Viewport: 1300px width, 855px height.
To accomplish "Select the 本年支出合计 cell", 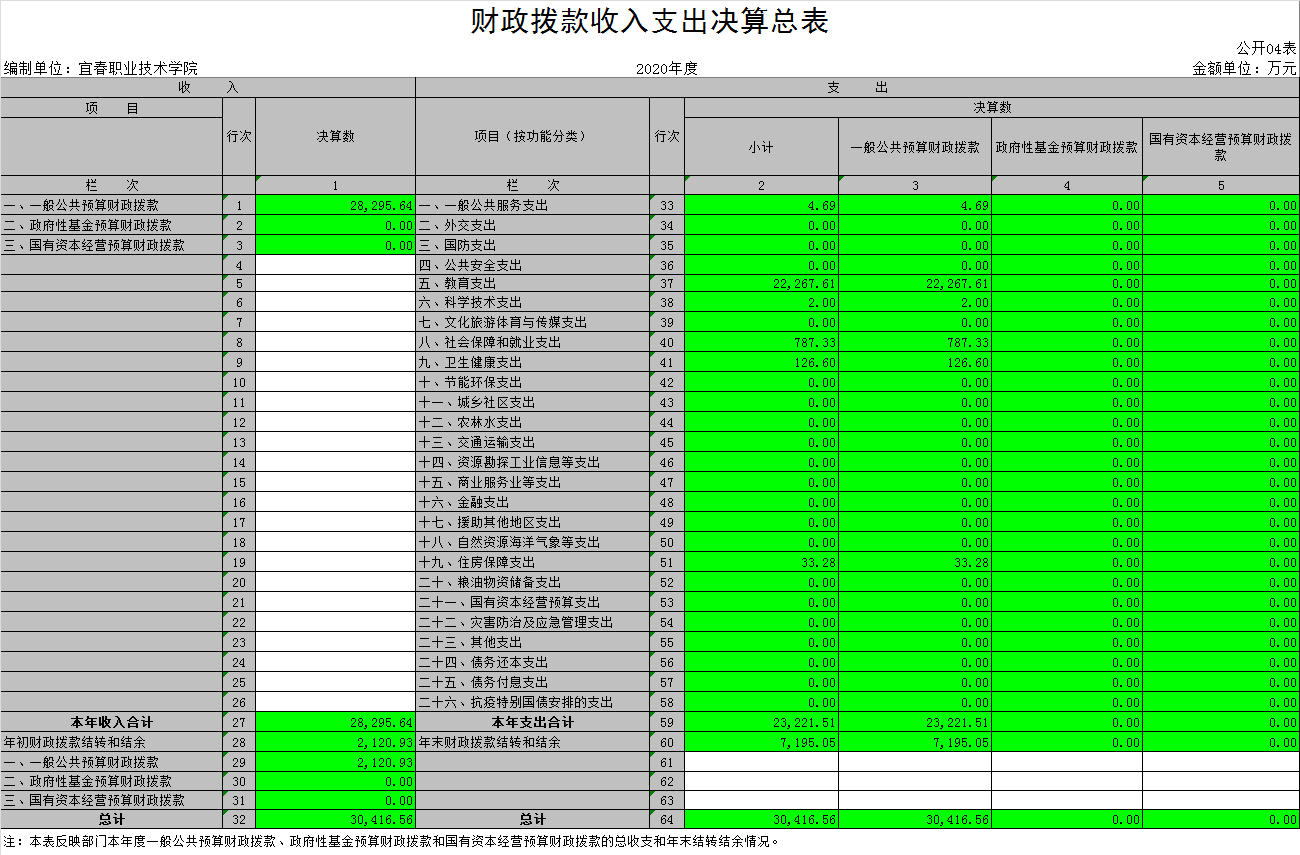I will 532,722.
